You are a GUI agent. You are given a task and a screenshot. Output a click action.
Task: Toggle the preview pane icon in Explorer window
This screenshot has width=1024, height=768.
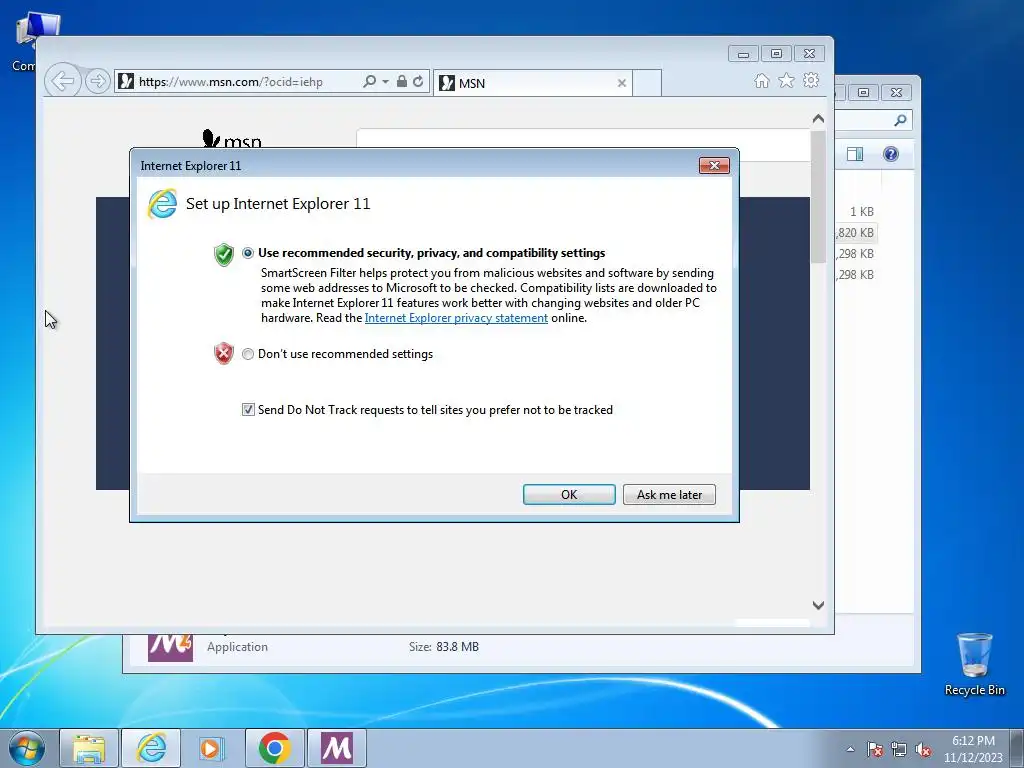pos(855,154)
